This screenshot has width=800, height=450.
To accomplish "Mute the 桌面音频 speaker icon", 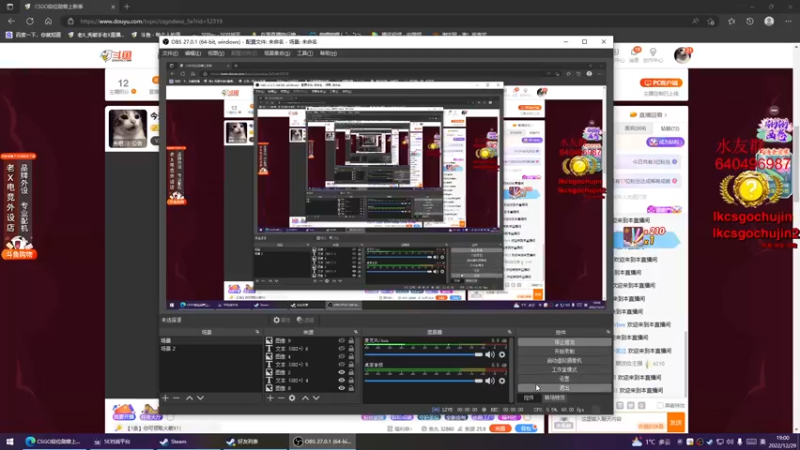I will click(490, 381).
